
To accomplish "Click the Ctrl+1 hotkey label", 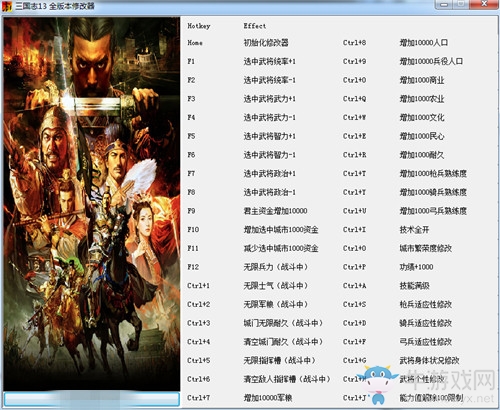I will tap(198, 285).
